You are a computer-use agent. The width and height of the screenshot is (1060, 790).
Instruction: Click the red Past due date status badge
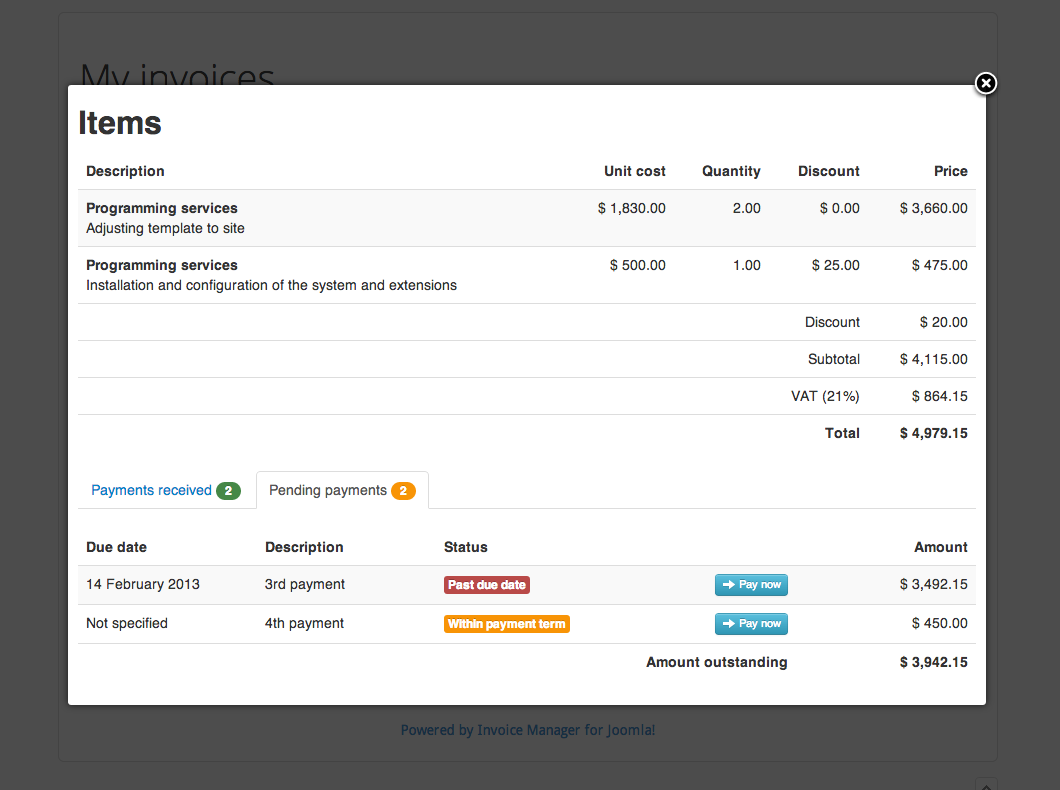[487, 584]
